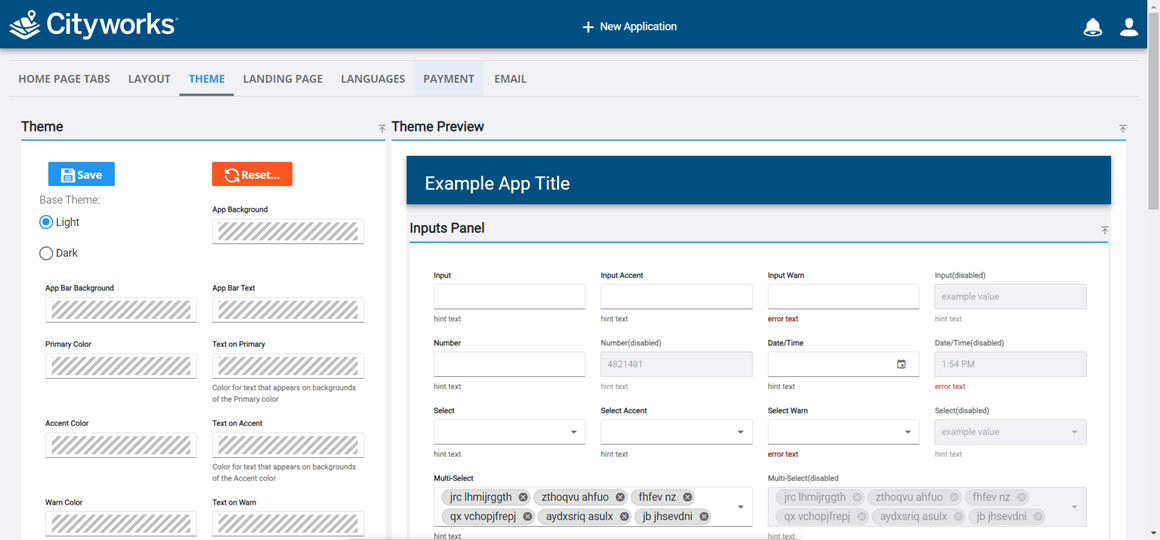Click the Cityworks logo
This screenshot has width=1160, height=540.
(x=93, y=25)
